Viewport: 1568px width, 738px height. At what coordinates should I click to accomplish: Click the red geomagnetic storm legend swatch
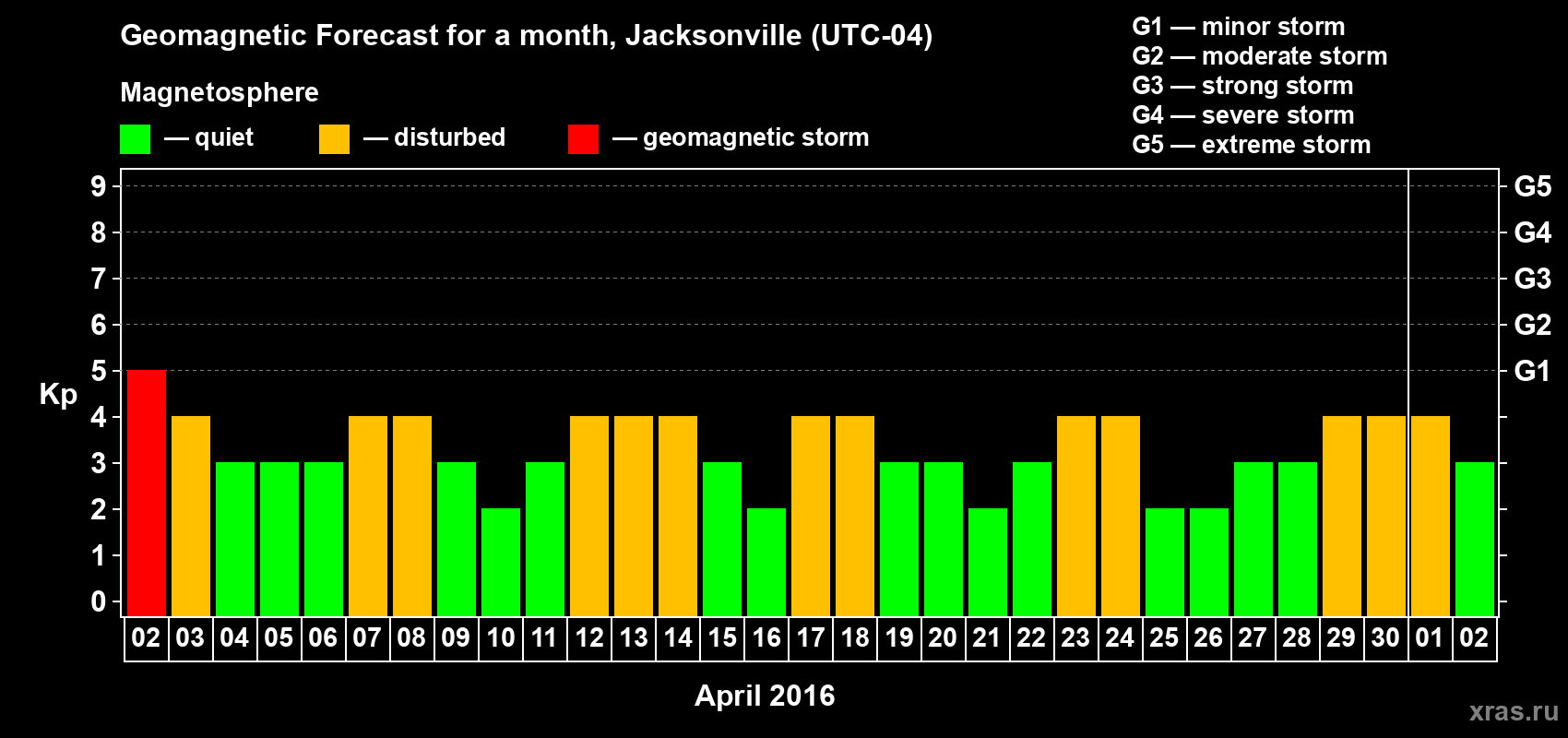(583, 139)
